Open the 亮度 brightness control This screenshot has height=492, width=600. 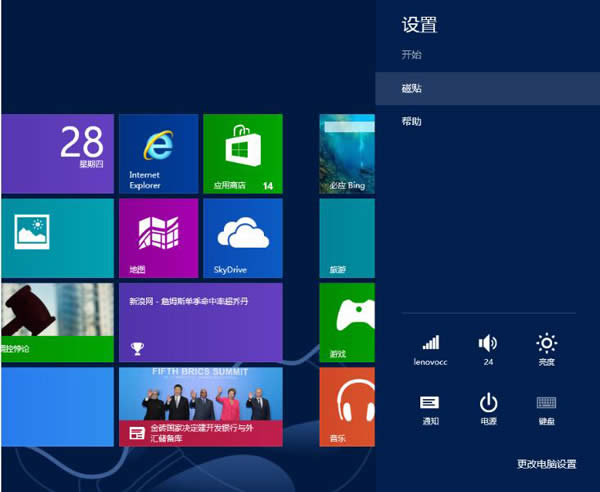tap(546, 349)
